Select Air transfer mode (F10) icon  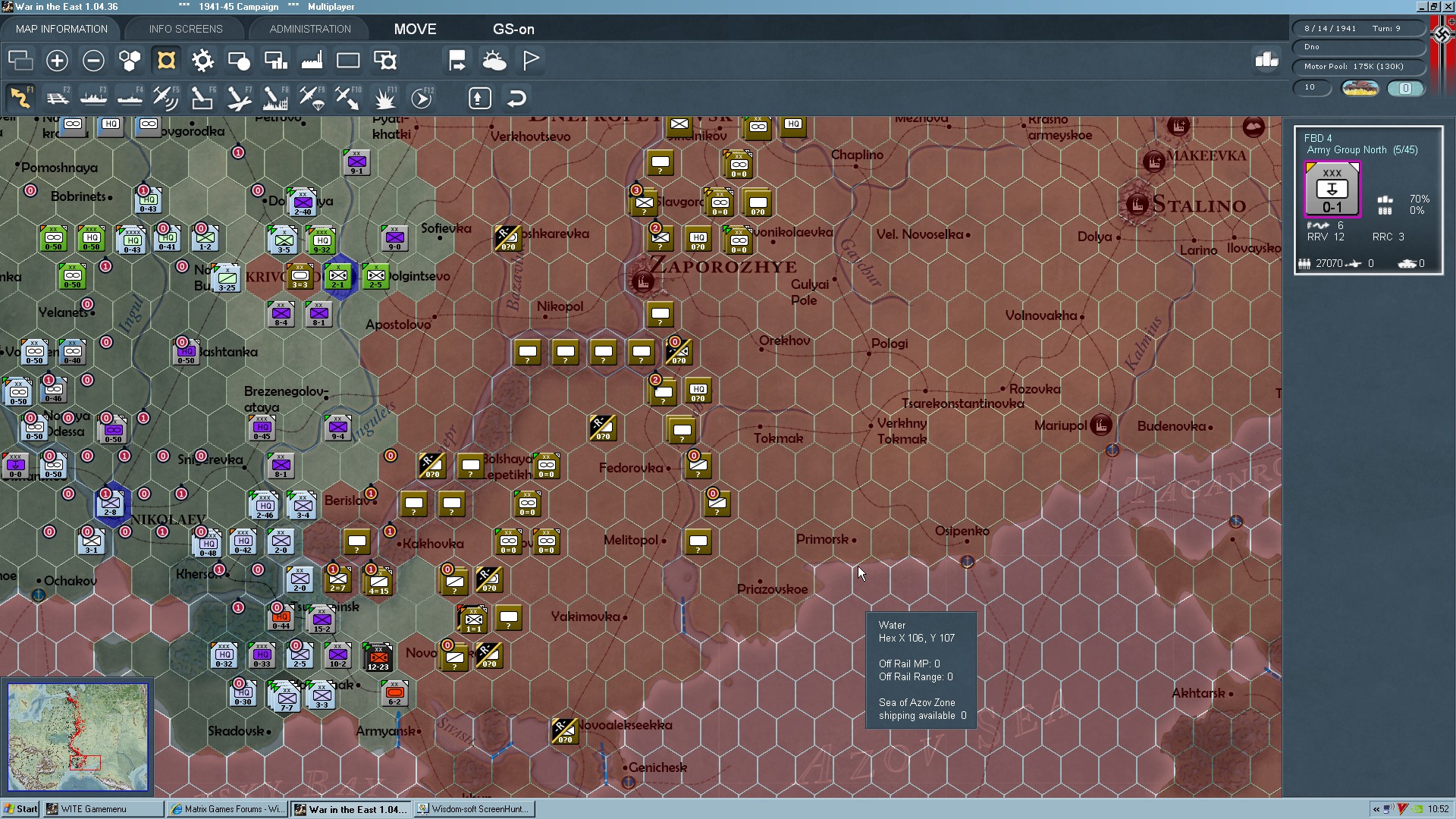coord(348,98)
